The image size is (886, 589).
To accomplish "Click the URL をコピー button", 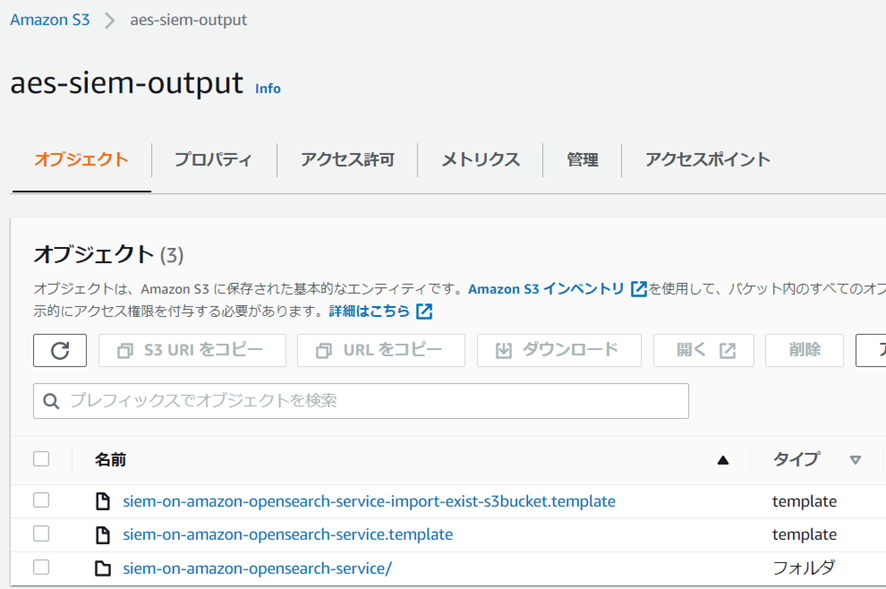I will point(381,350).
